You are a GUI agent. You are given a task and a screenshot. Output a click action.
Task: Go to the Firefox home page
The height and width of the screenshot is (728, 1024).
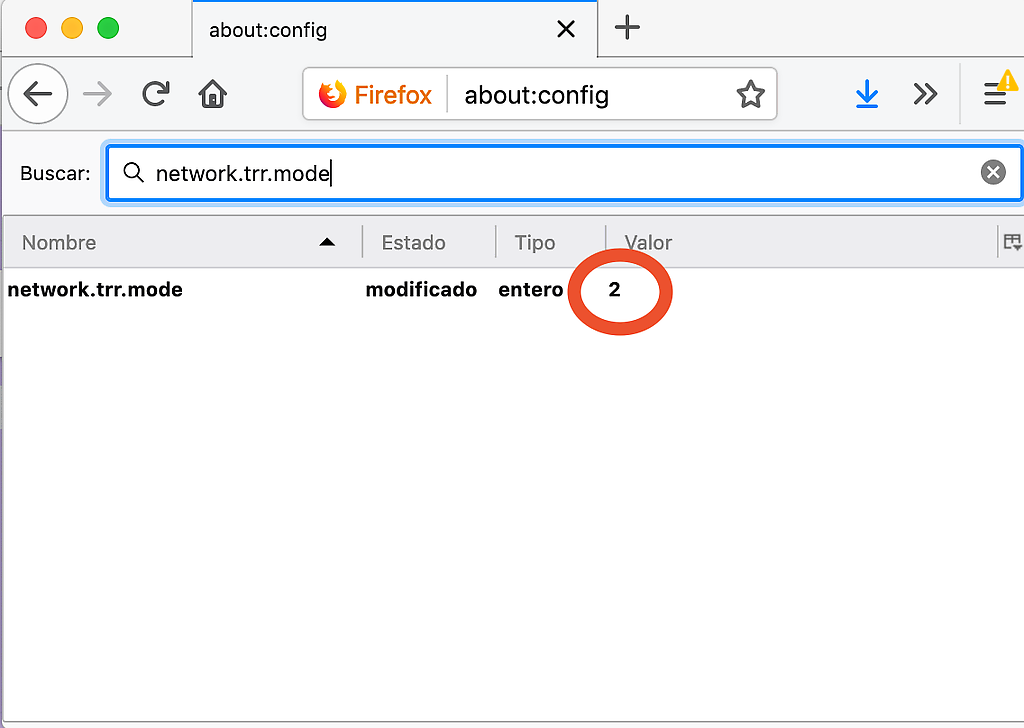pyautogui.click(x=212, y=95)
